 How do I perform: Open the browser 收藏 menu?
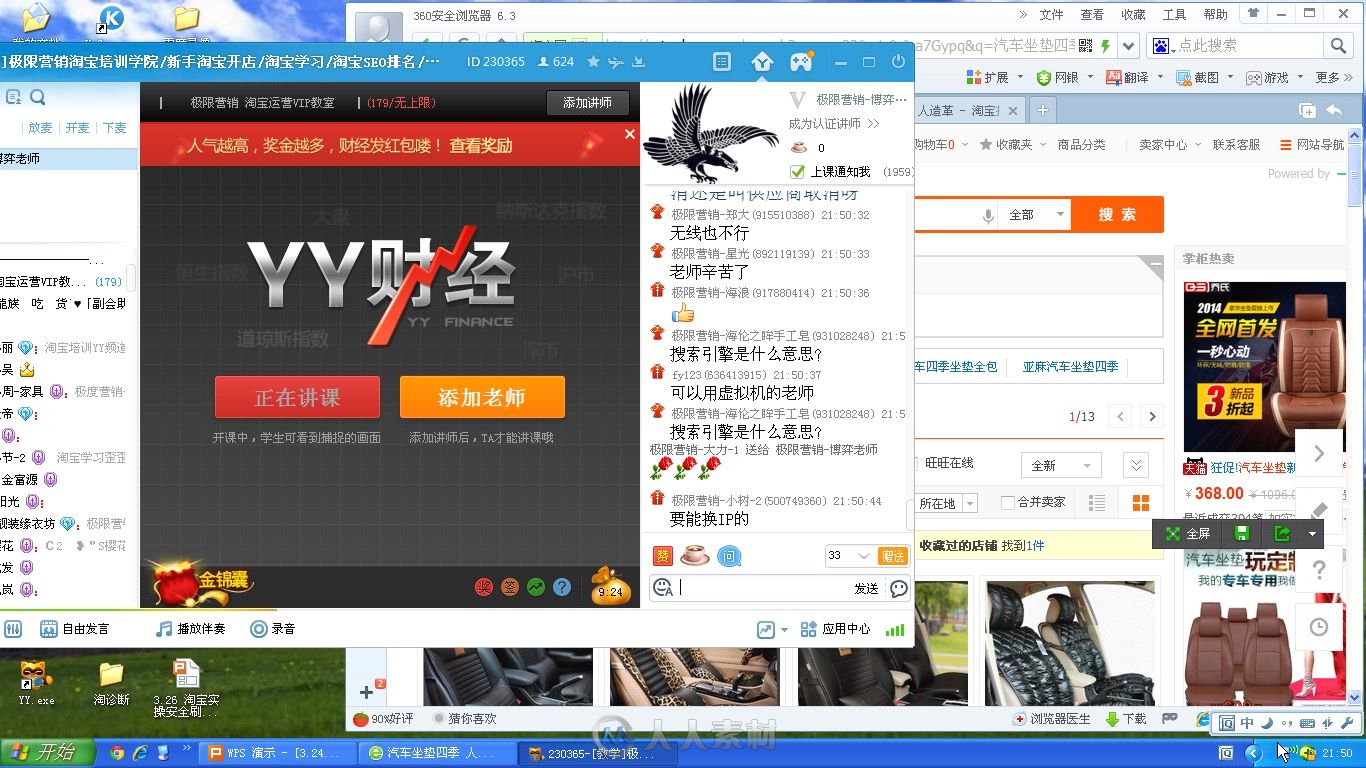1133,15
